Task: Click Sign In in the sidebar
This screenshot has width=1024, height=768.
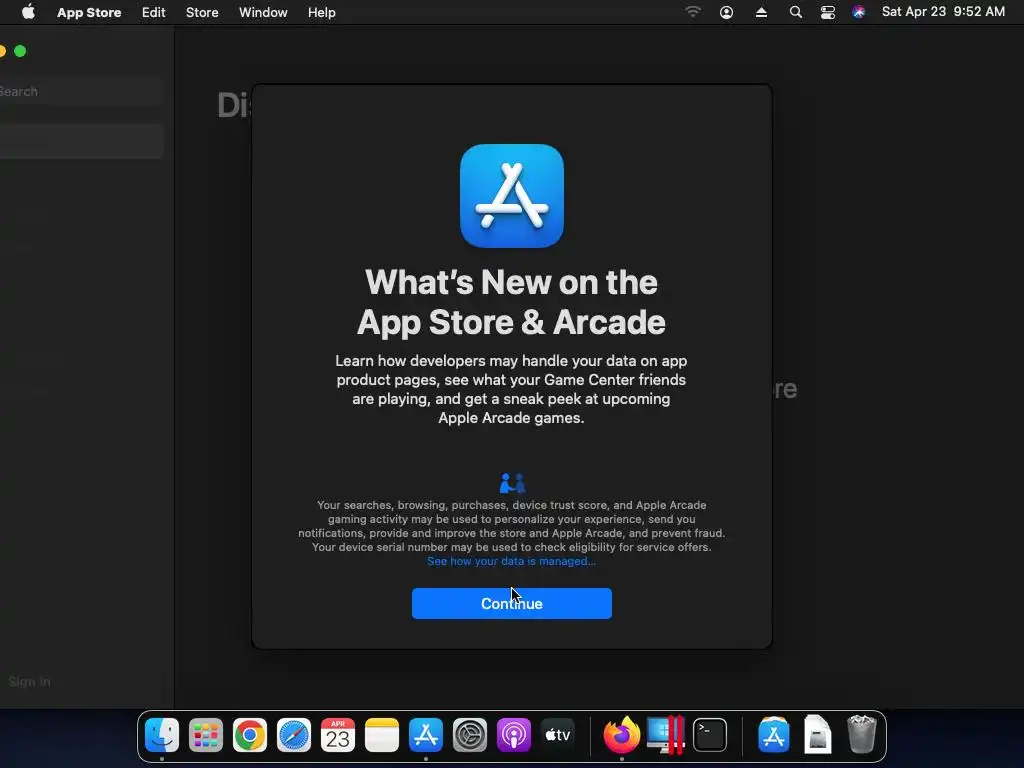Action: click(x=29, y=681)
